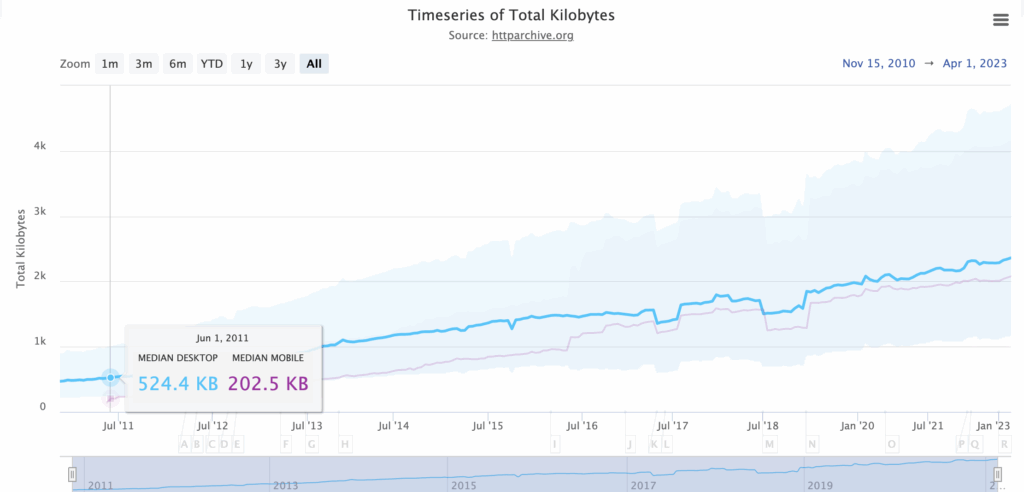The image size is (1024, 492).
Task: Click the flag marker labeled H
Action: [345, 444]
